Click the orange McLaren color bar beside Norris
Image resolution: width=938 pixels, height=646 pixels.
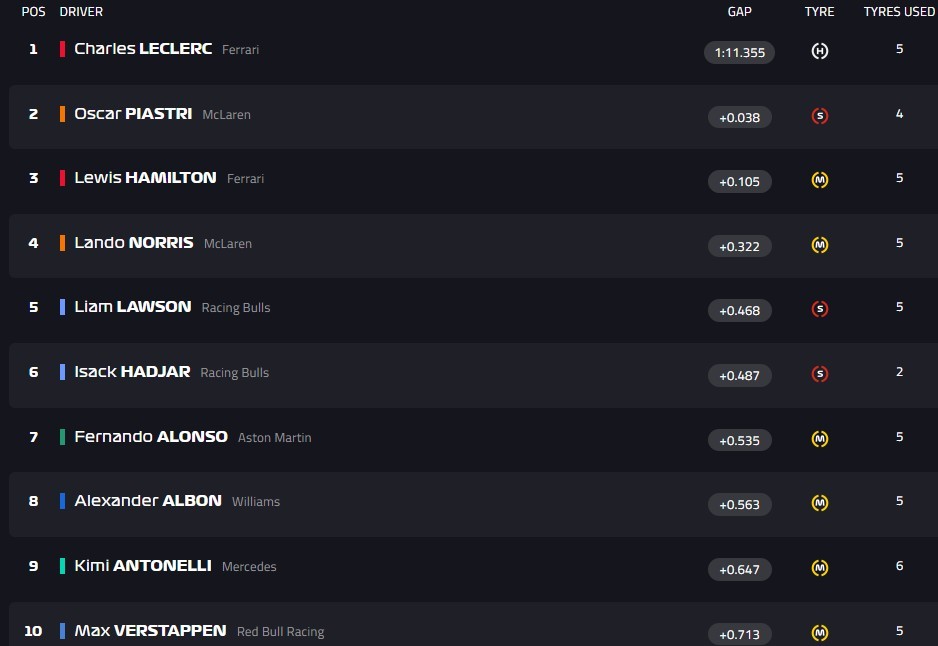(63, 243)
